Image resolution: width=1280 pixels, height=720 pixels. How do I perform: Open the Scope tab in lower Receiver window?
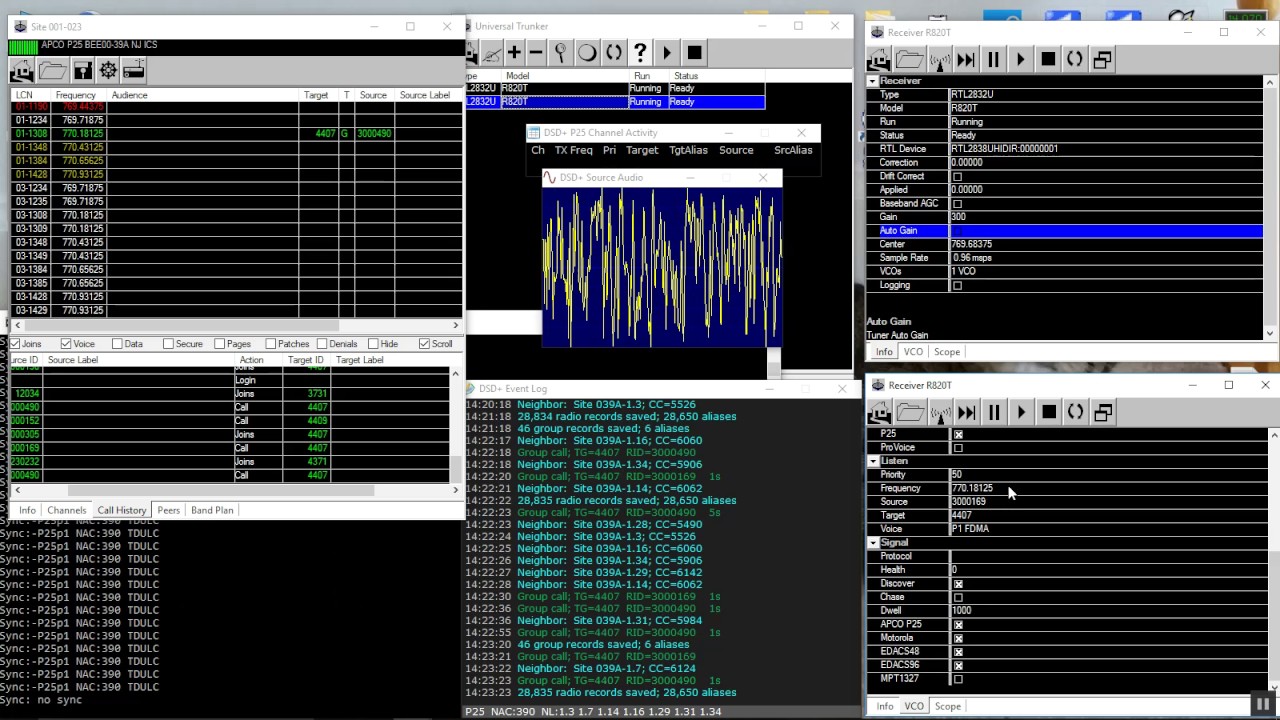tap(948, 706)
